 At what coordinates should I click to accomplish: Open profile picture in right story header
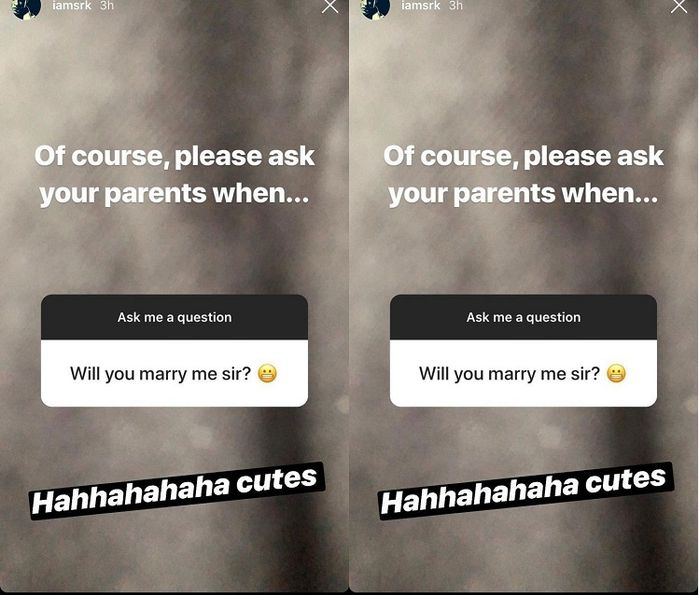[376, 9]
